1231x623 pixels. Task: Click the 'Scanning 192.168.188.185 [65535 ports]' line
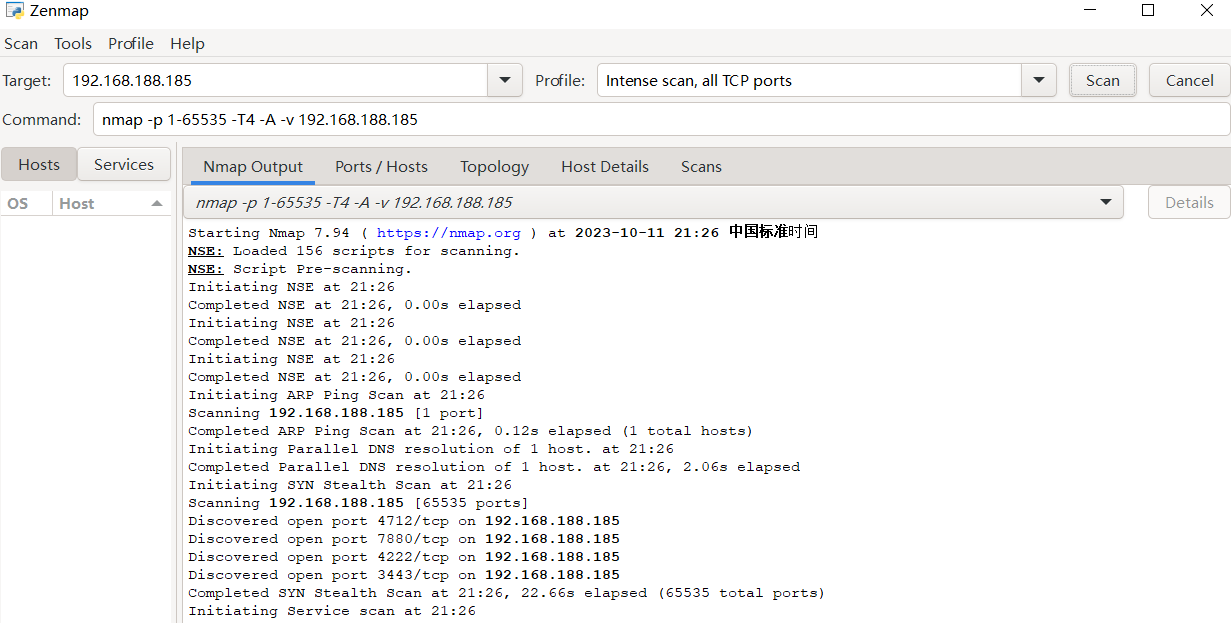[x=358, y=503]
